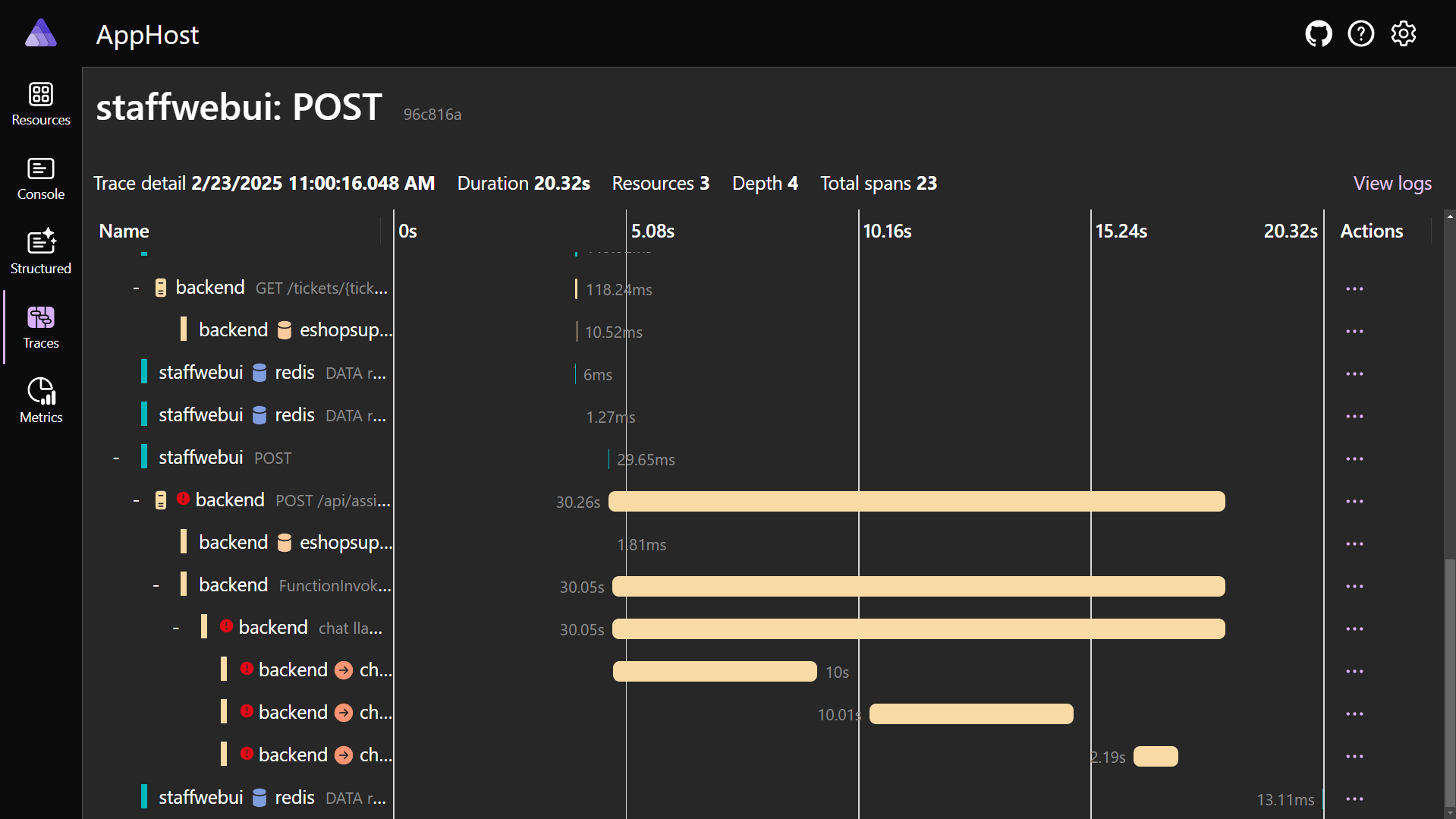Viewport: 1456px width, 819px height.
Task: Open actions menu for 10.52ms eshopsup row
Action: [1354, 332]
